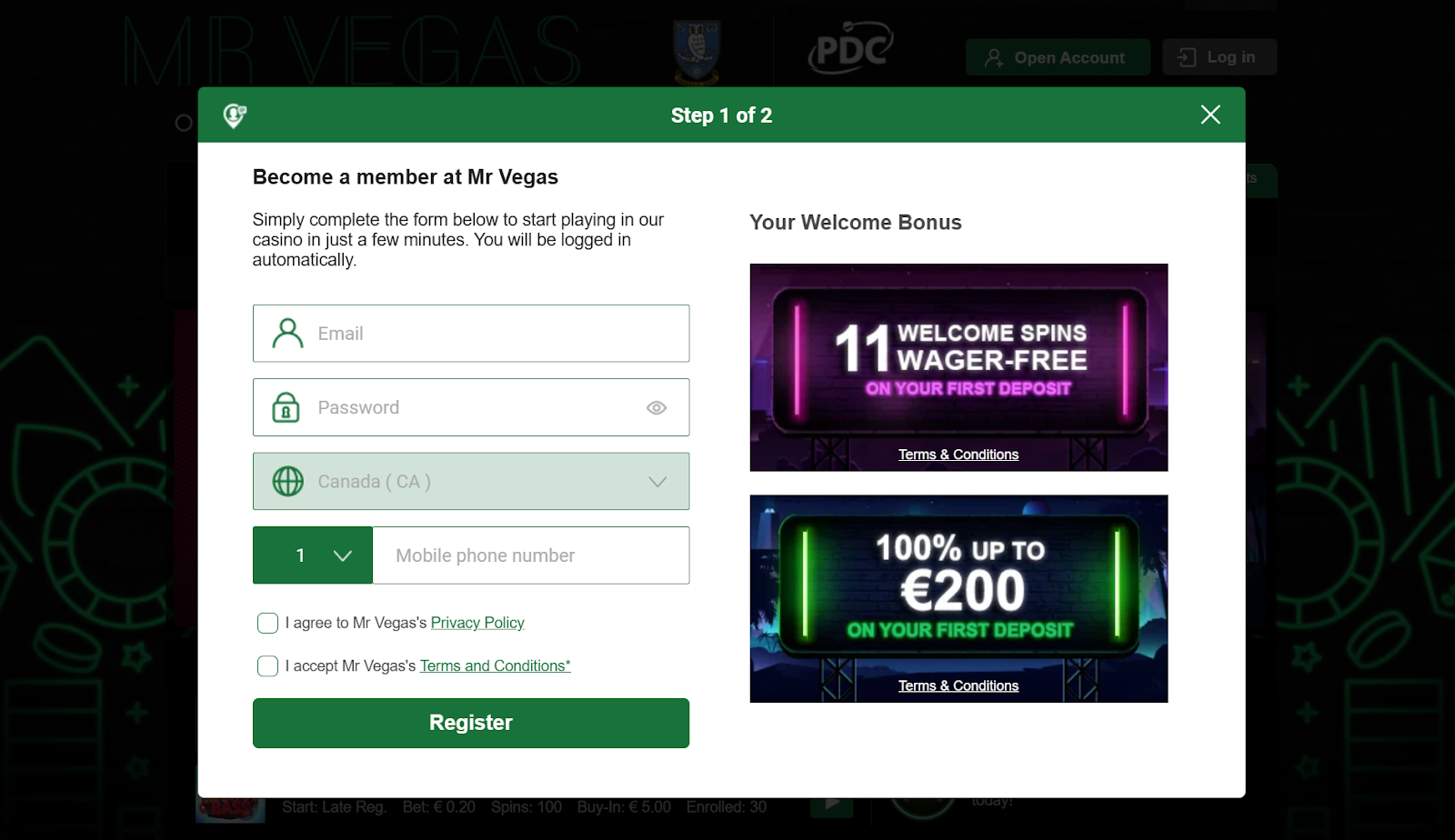Click the padlock icon in the Password field
This screenshot has width=1455, height=840.
pyautogui.click(x=286, y=407)
